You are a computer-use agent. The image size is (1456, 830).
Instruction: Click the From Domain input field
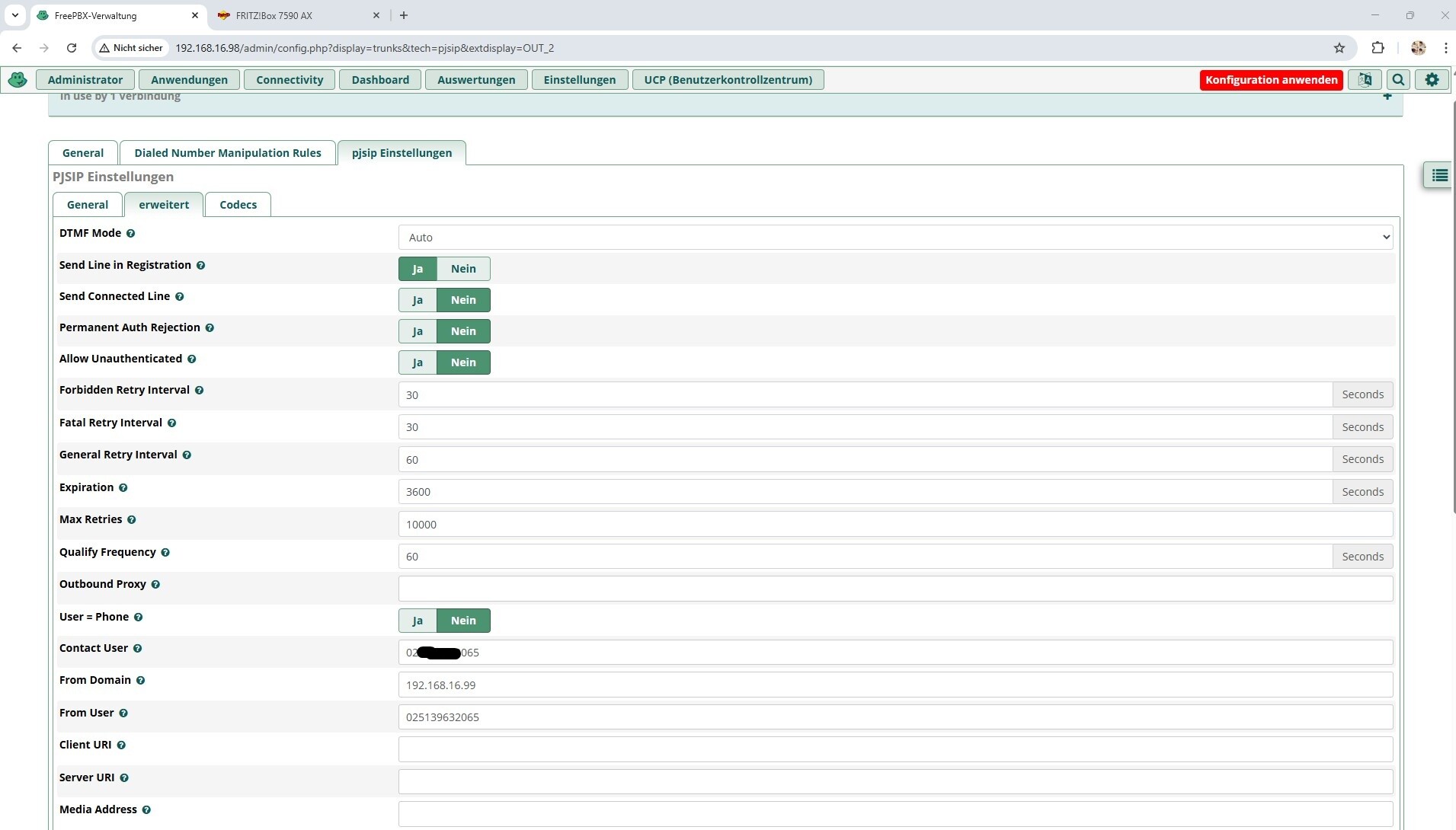tap(894, 685)
